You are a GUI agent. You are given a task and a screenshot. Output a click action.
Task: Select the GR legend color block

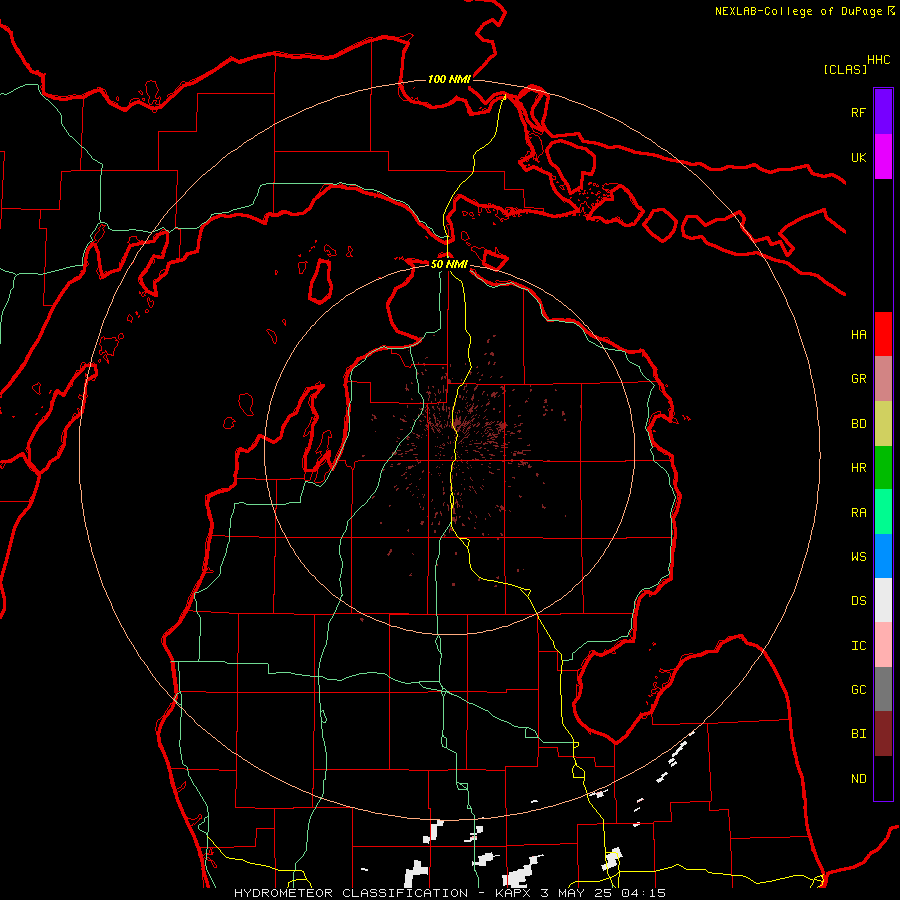[x=883, y=379]
